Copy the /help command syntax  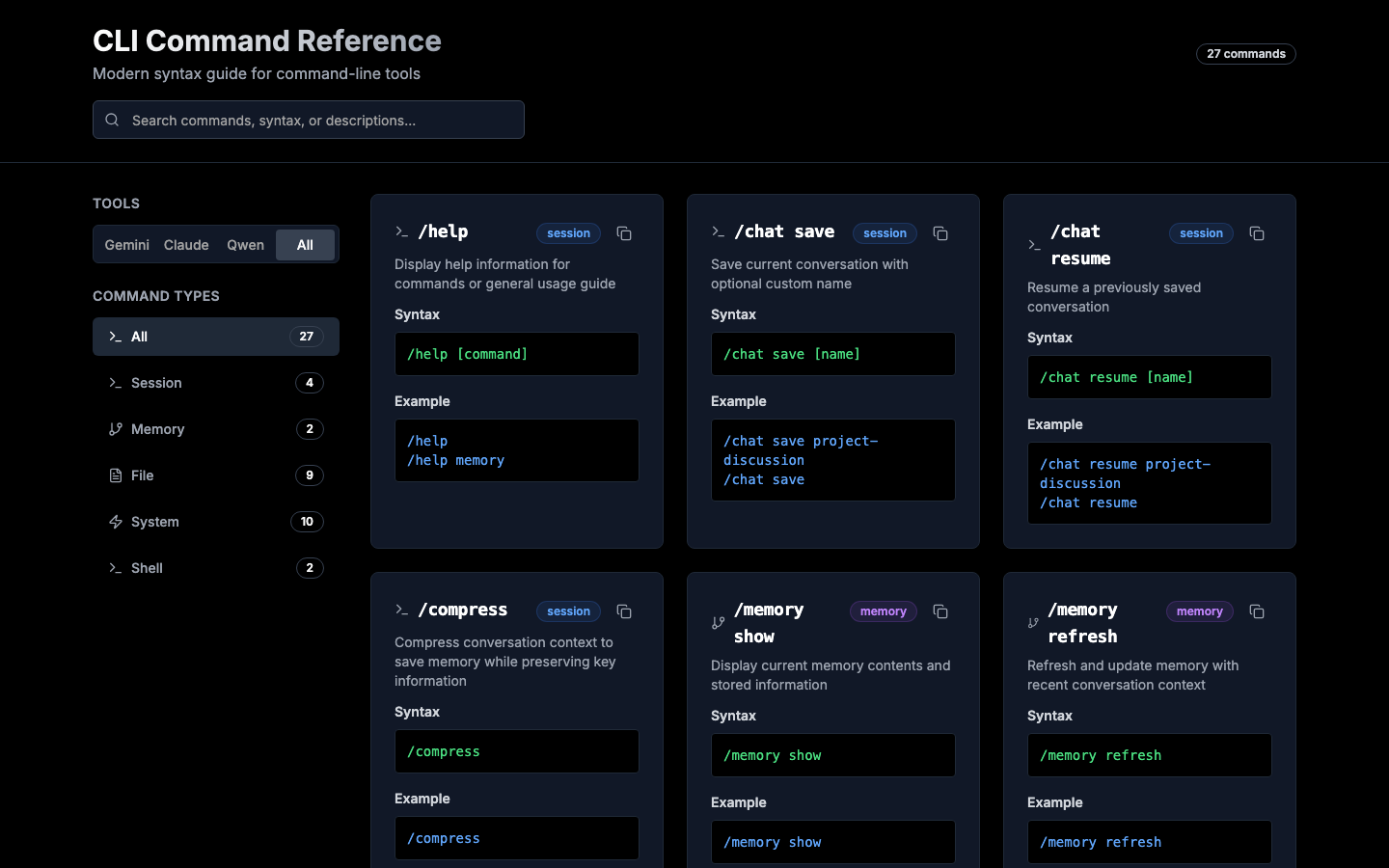624,233
